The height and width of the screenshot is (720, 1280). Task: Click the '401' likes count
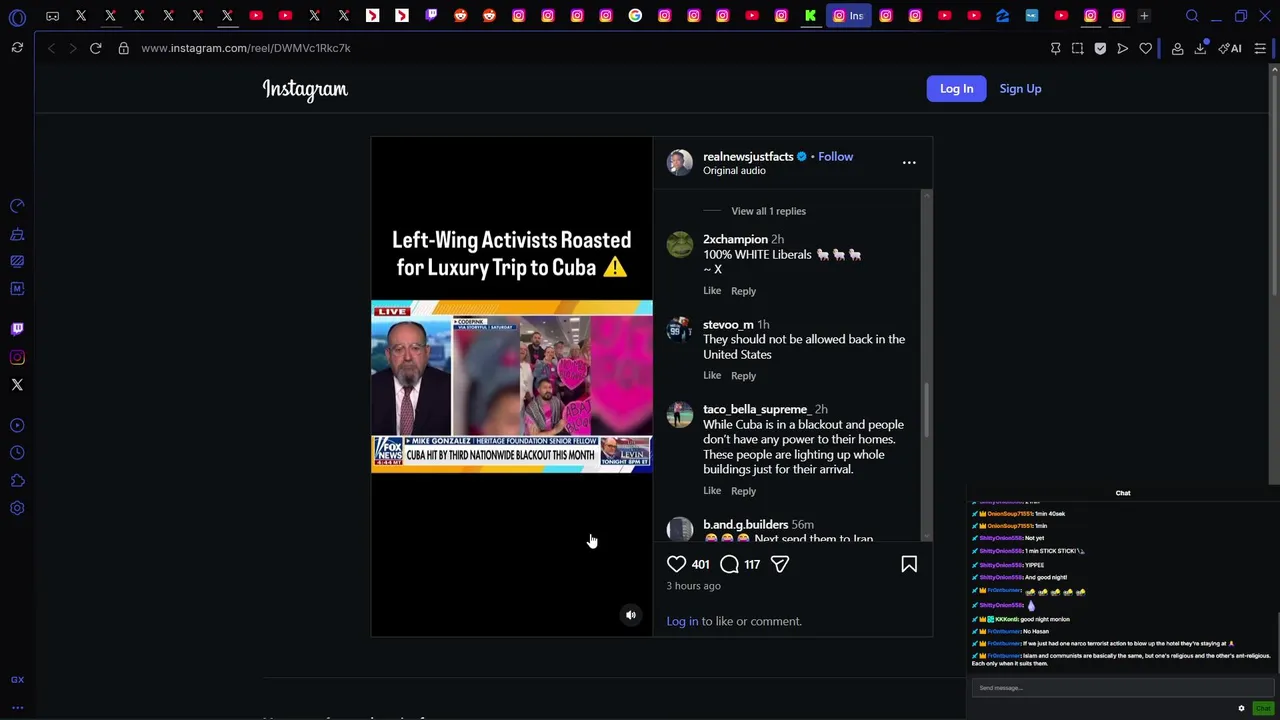click(700, 564)
